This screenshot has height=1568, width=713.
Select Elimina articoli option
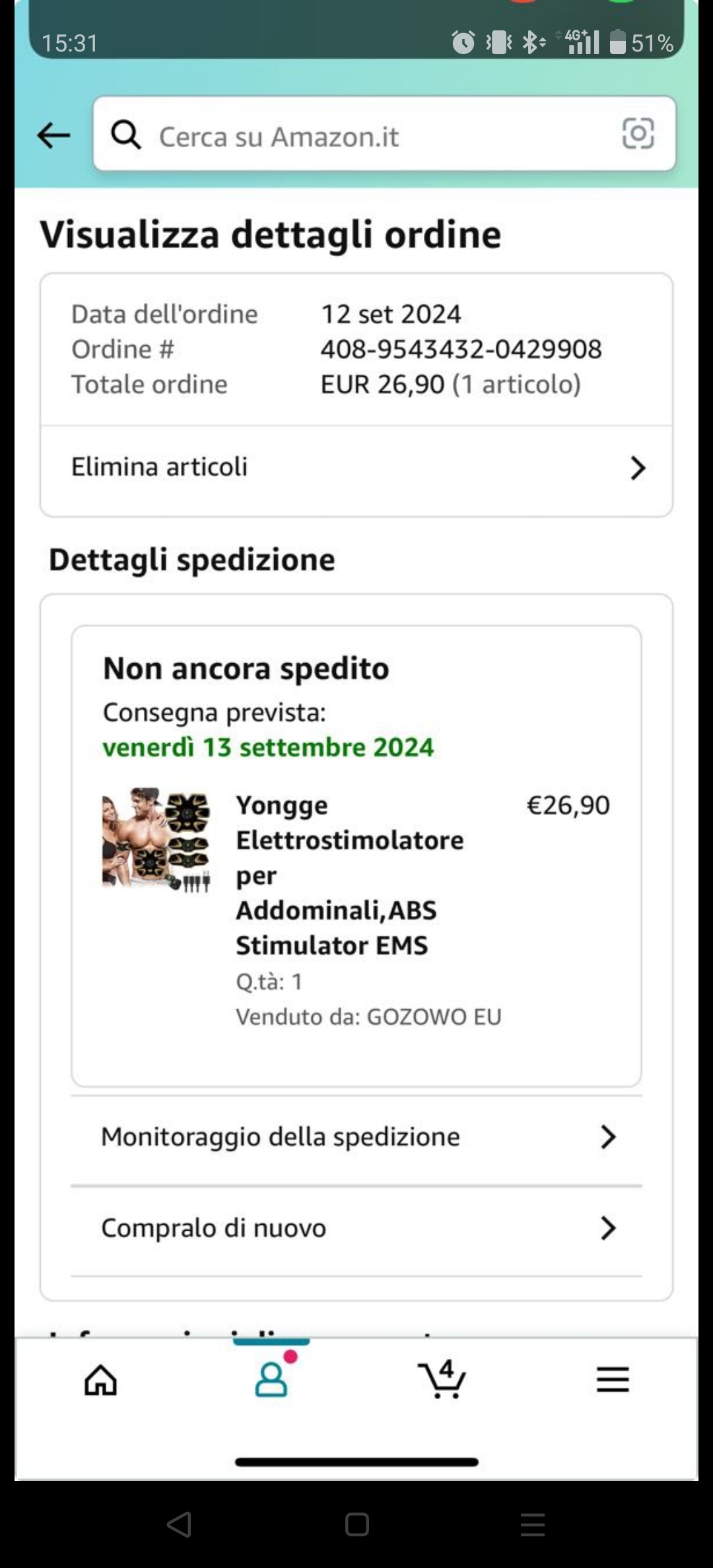pos(356,468)
